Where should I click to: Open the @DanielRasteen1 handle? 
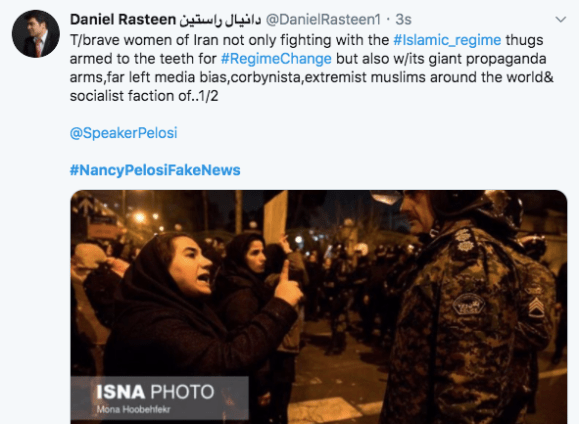tap(323, 20)
